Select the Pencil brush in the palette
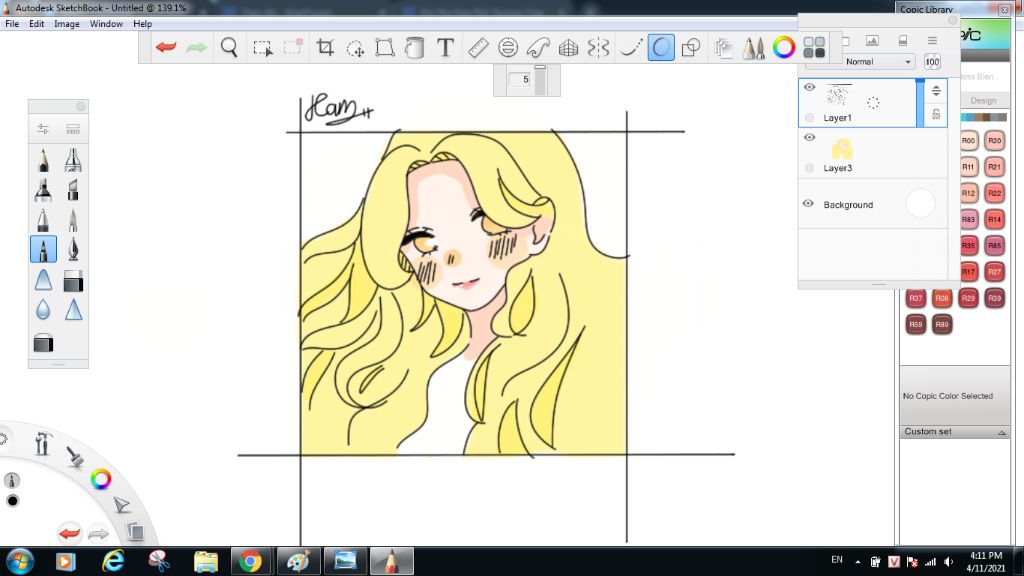The height and width of the screenshot is (576, 1024). click(x=43, y=160)
